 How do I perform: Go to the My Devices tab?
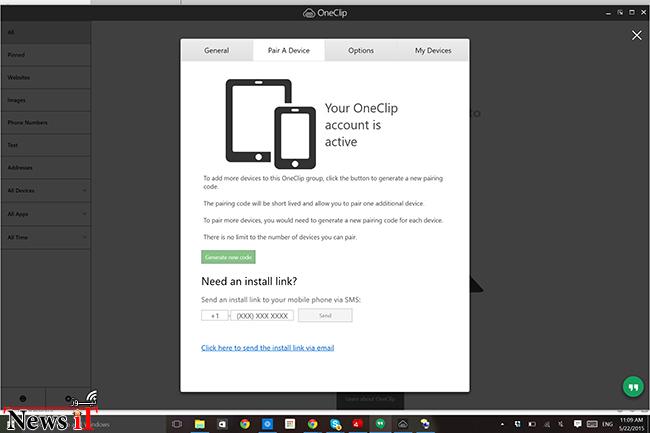click(x=433, y=51)
